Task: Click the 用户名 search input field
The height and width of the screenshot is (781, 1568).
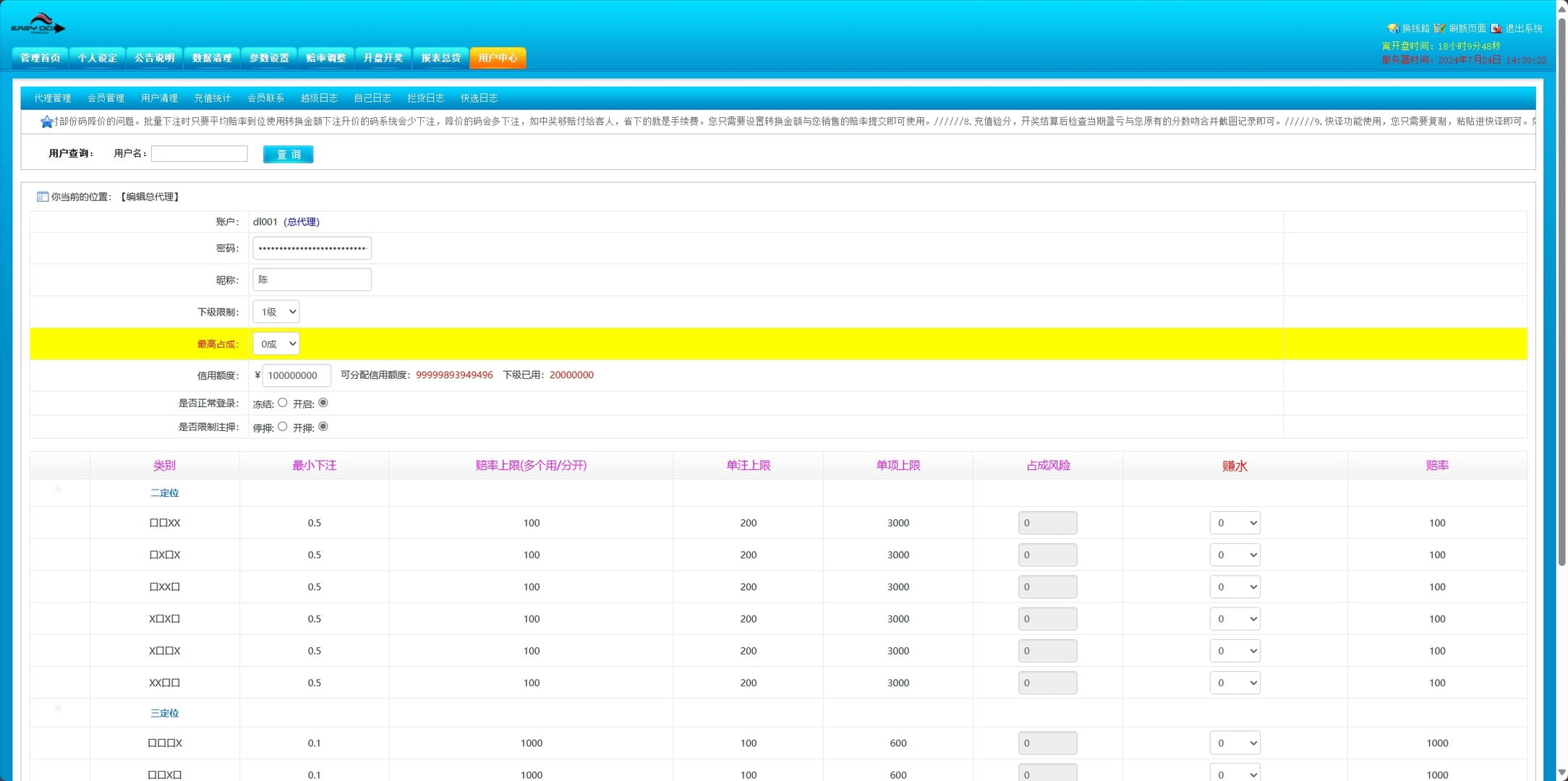Action: coord(199,153)
